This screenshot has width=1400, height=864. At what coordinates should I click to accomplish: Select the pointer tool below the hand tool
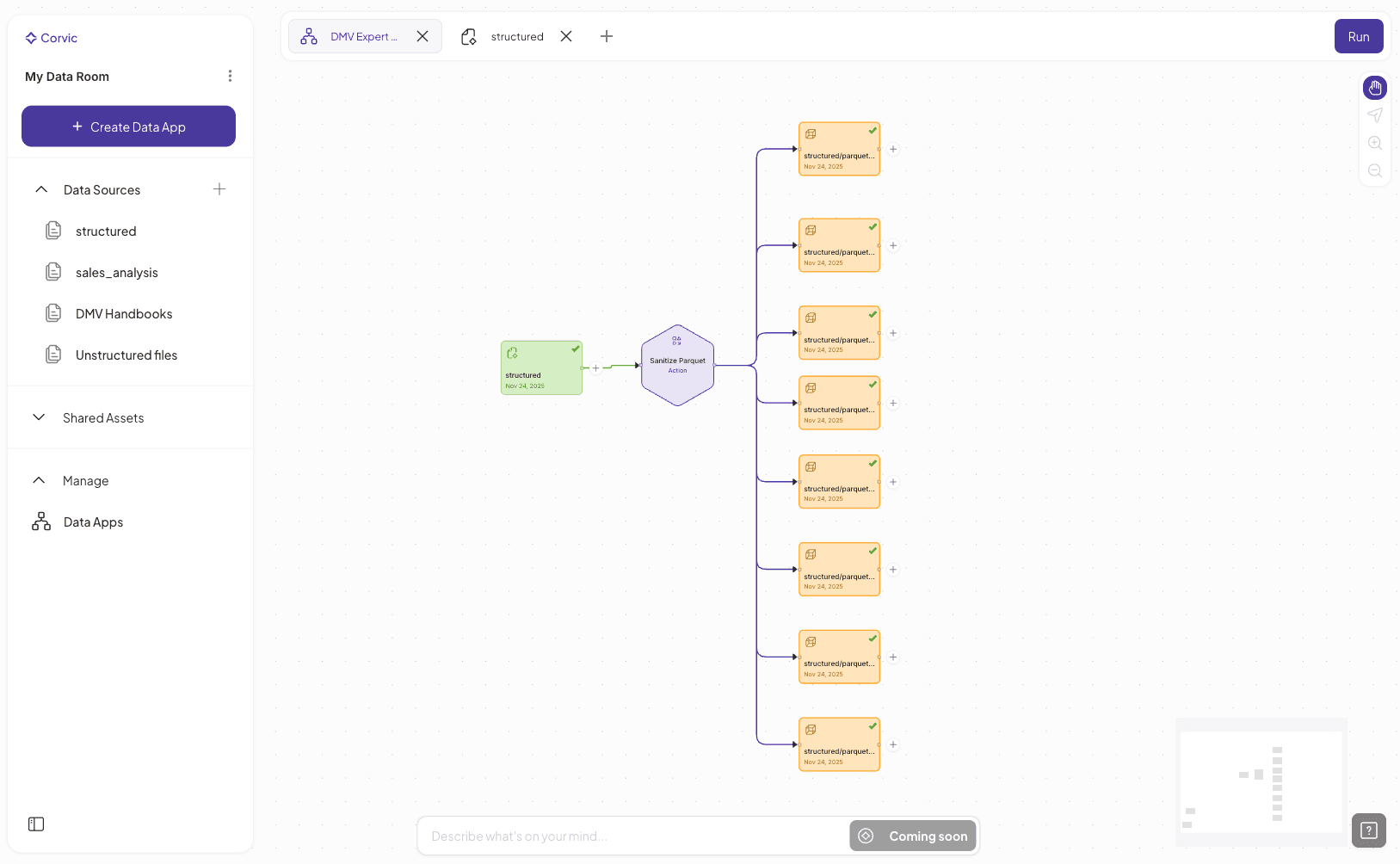pos(1374,114)
